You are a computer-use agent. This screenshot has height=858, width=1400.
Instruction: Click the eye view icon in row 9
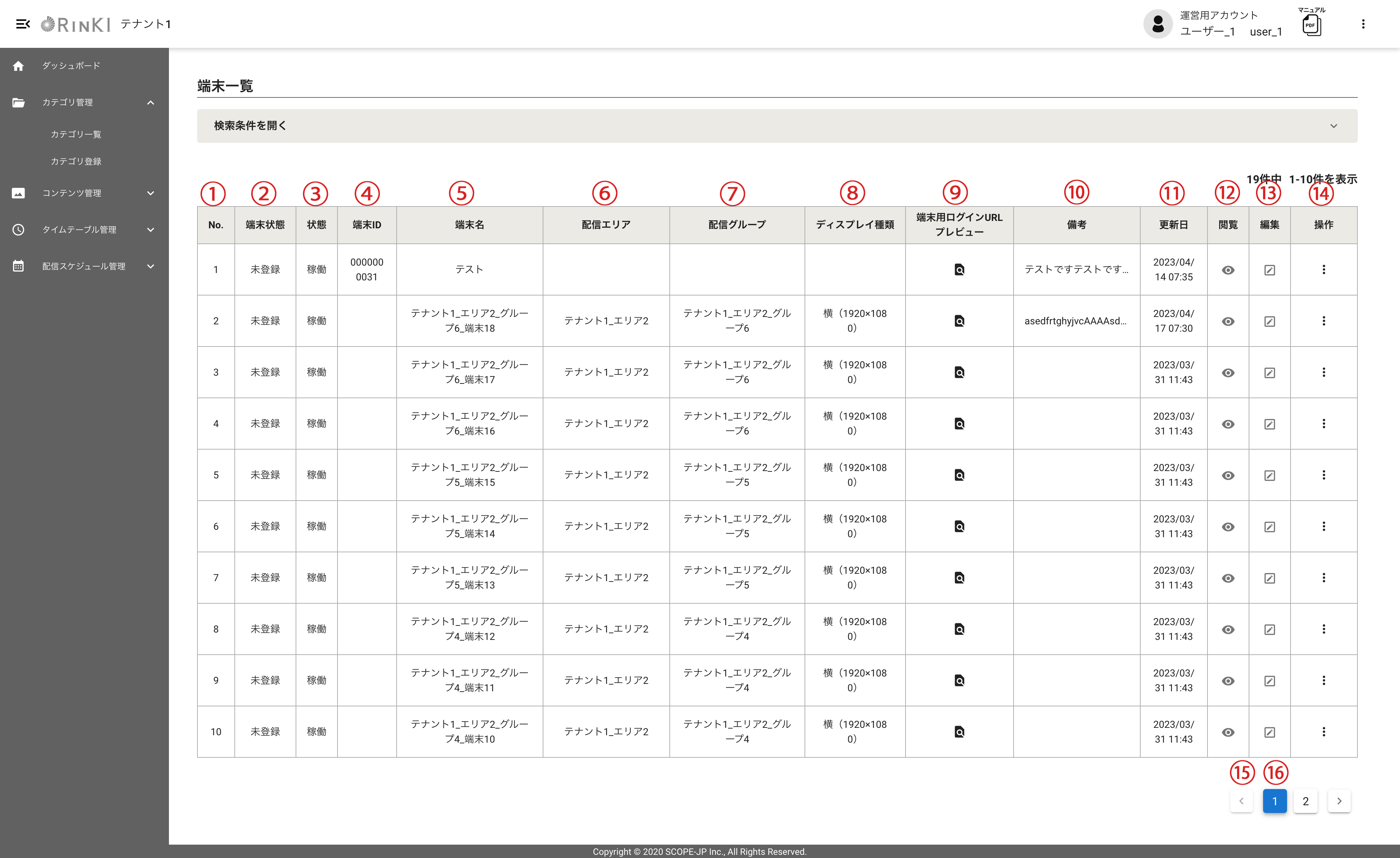(1228, 681)
